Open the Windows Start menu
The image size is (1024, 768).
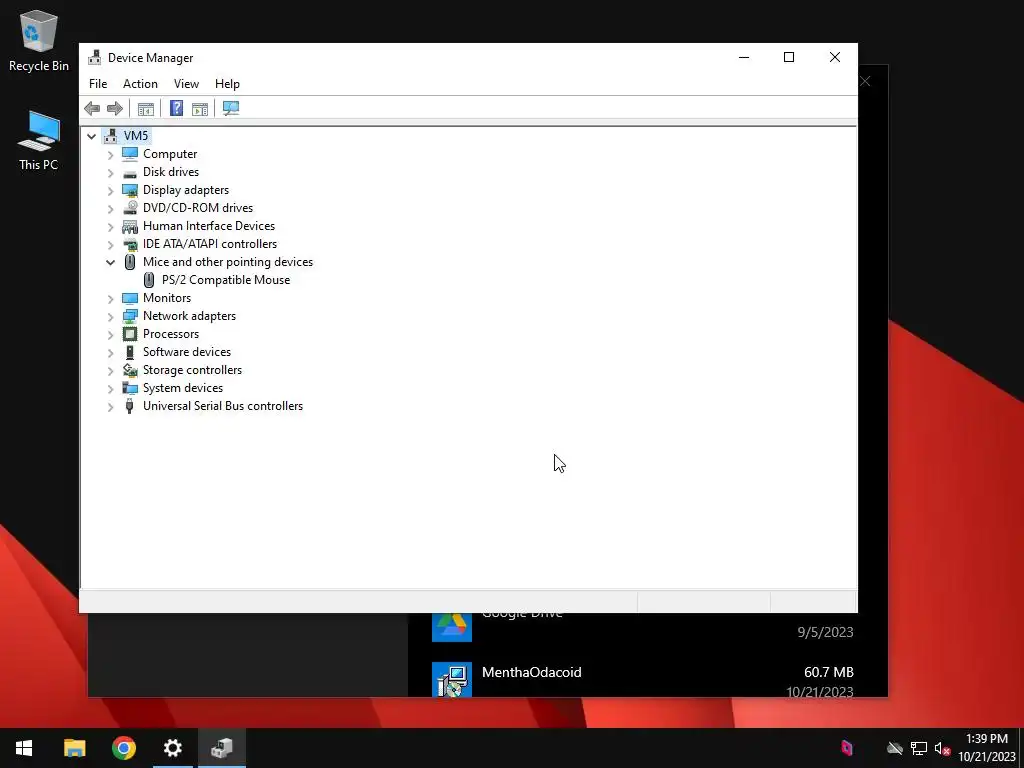(x=24, y=748)
